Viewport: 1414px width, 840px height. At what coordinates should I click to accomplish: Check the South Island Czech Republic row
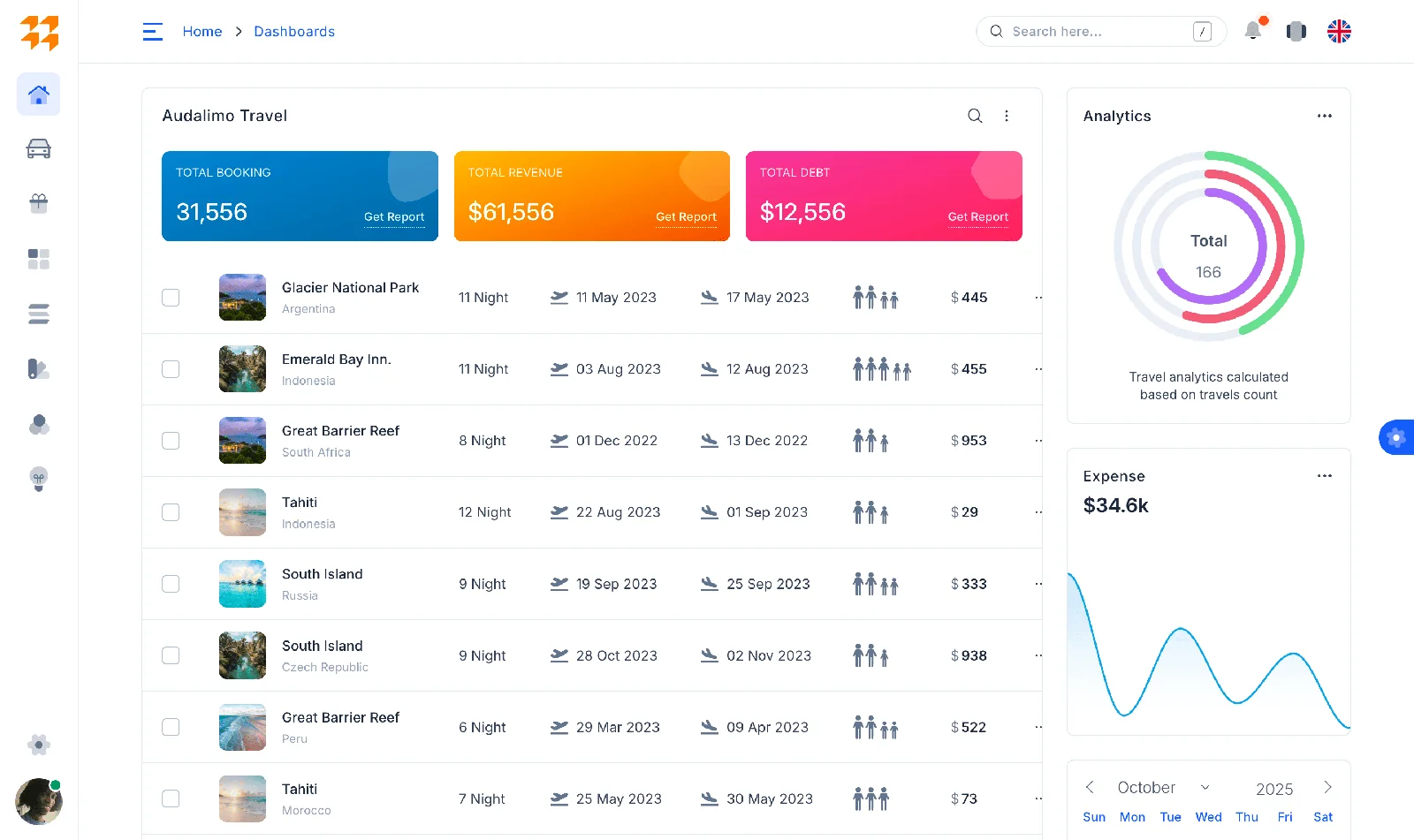point(171,655)
